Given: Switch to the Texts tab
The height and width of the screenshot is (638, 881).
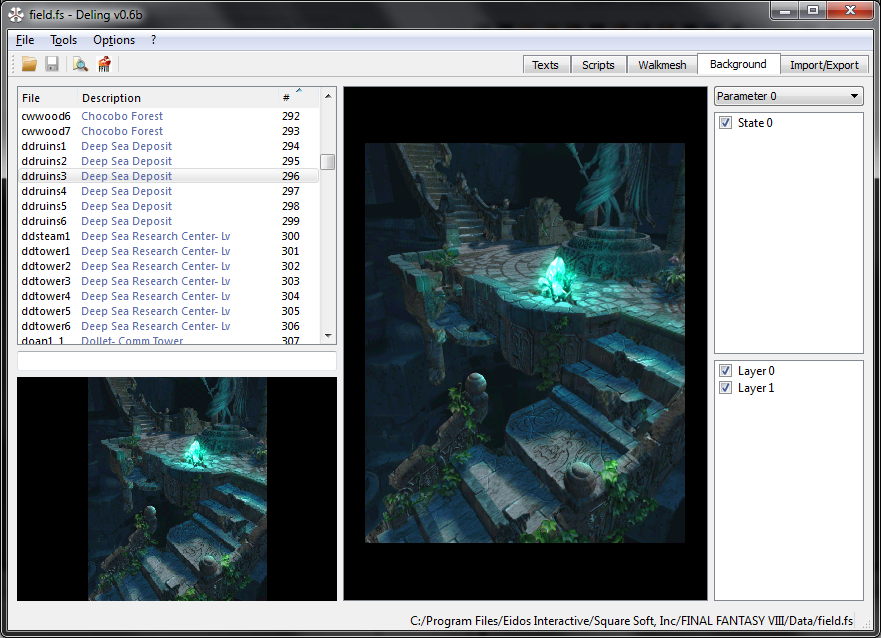Looking at the screenshot, I should 546,65.
